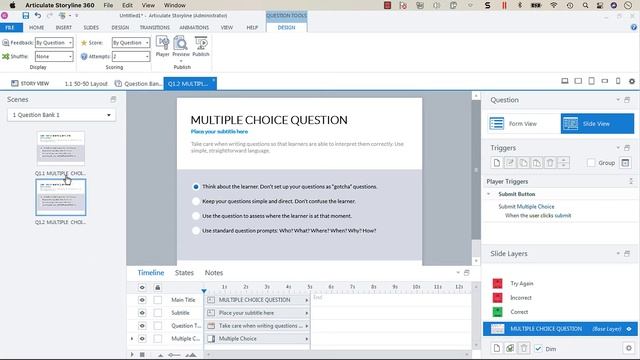Select the tablet portrait preview icon

(x=591, y=81)
